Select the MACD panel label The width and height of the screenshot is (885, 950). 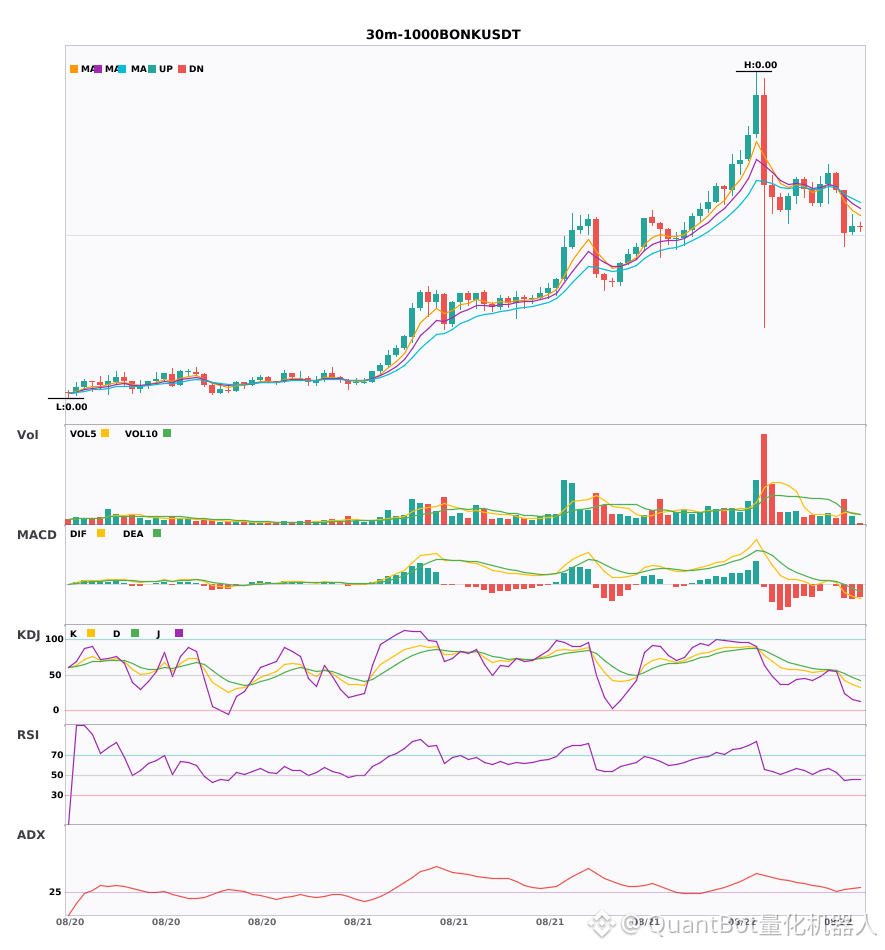point(36,535)
